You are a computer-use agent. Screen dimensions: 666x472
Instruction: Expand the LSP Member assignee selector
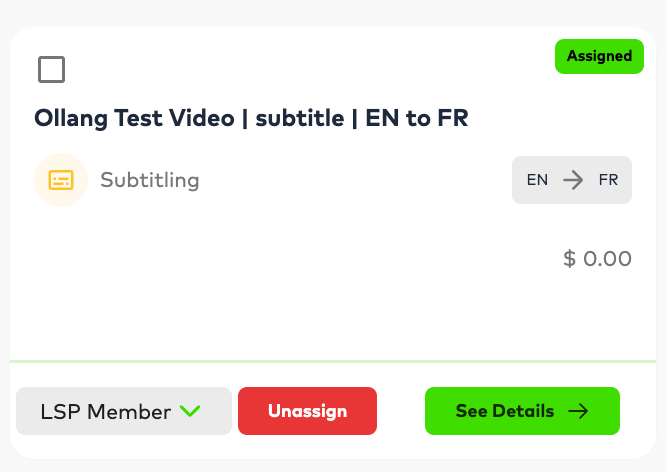[124, 411]
